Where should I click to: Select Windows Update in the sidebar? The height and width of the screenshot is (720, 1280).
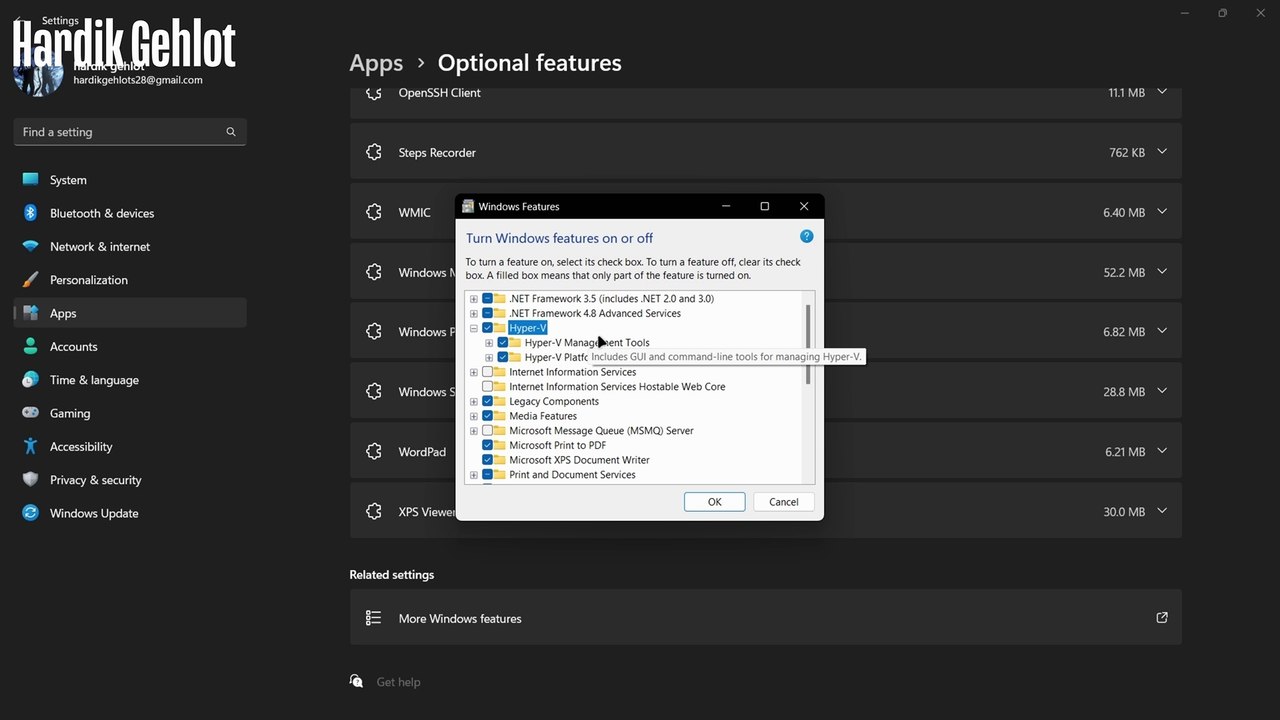(x=130, y=513)
